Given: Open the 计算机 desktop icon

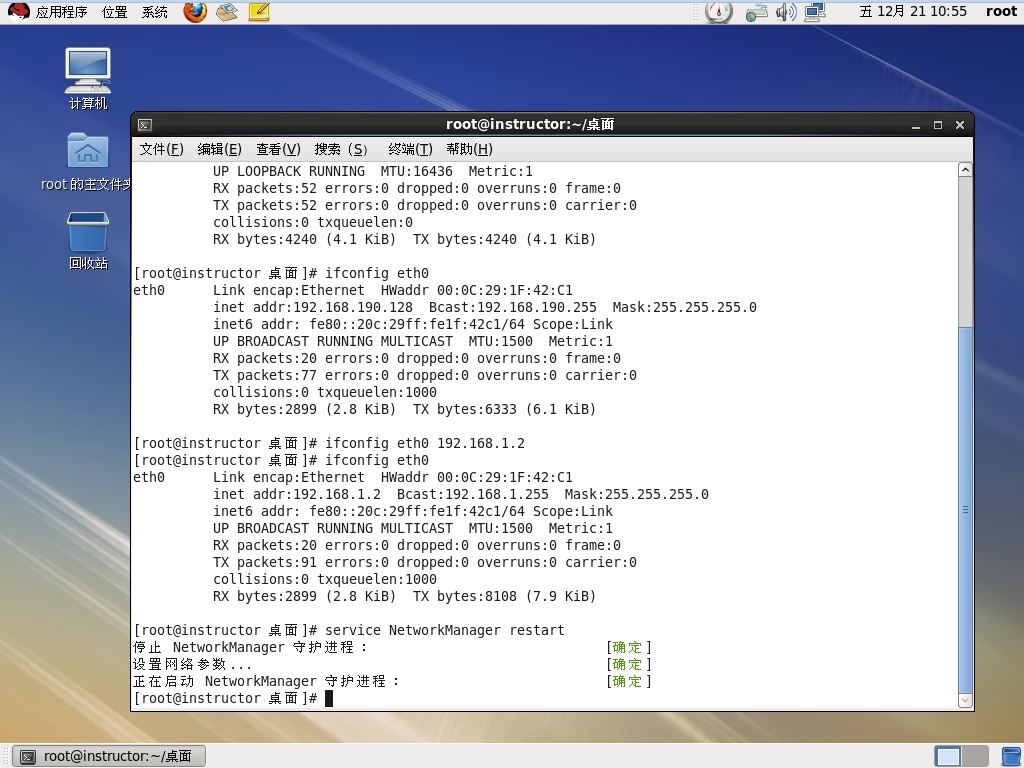Looking at the screenshot, I should (88, 78).
